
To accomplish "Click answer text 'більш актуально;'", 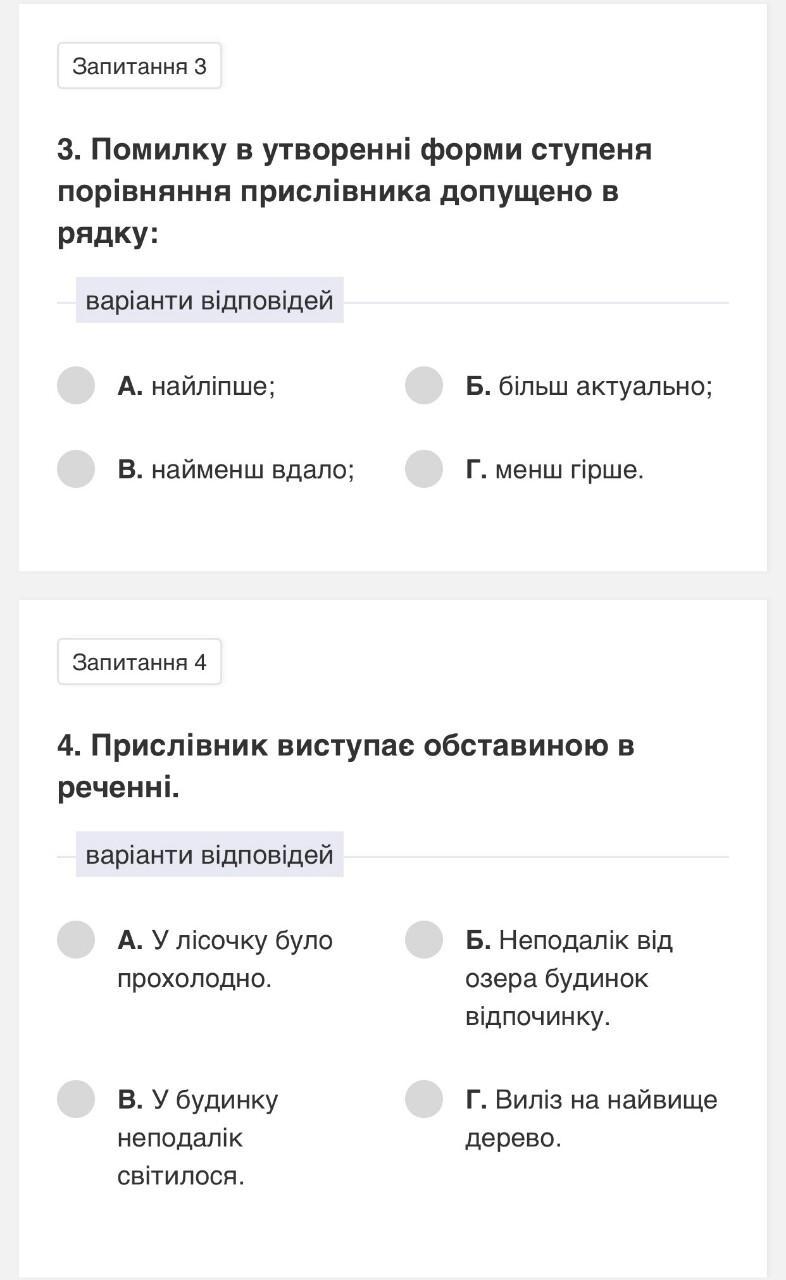I will pos(605,386).
